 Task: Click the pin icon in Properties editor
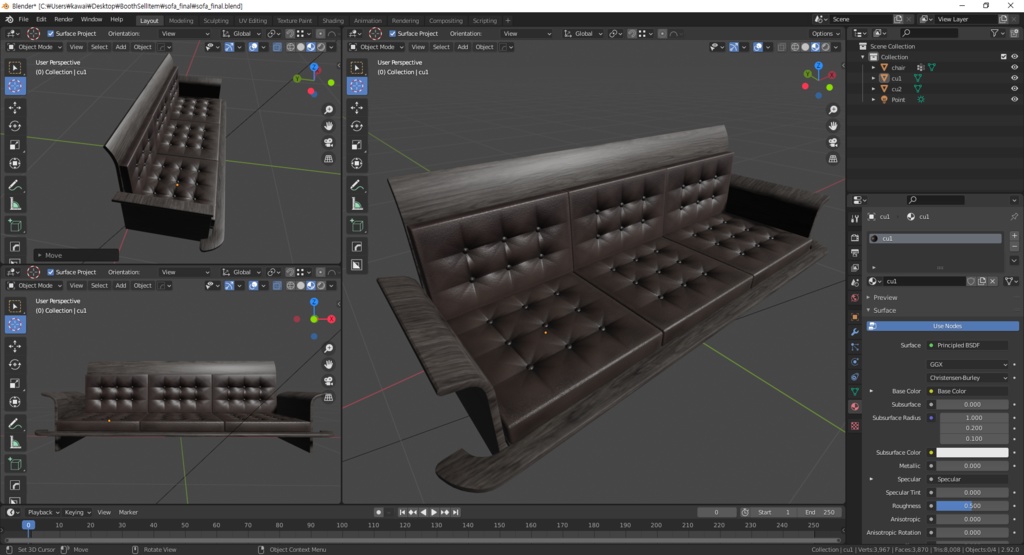[x=1014, y=217]
